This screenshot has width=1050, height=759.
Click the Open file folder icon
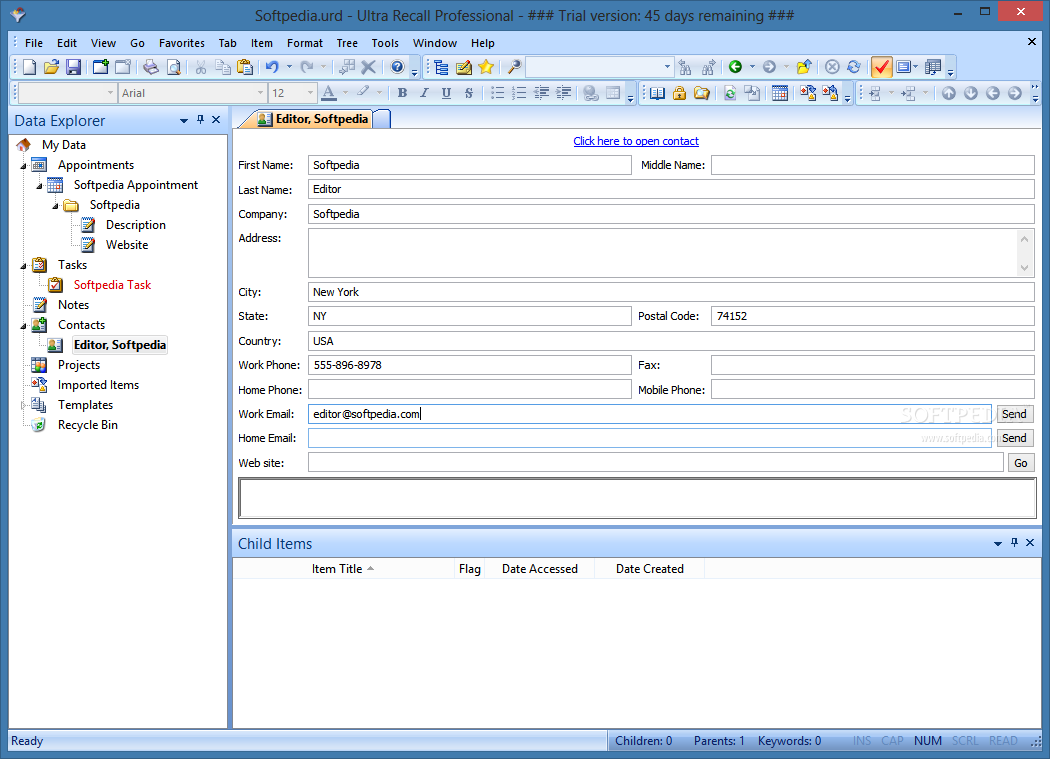tap(52, 67)
